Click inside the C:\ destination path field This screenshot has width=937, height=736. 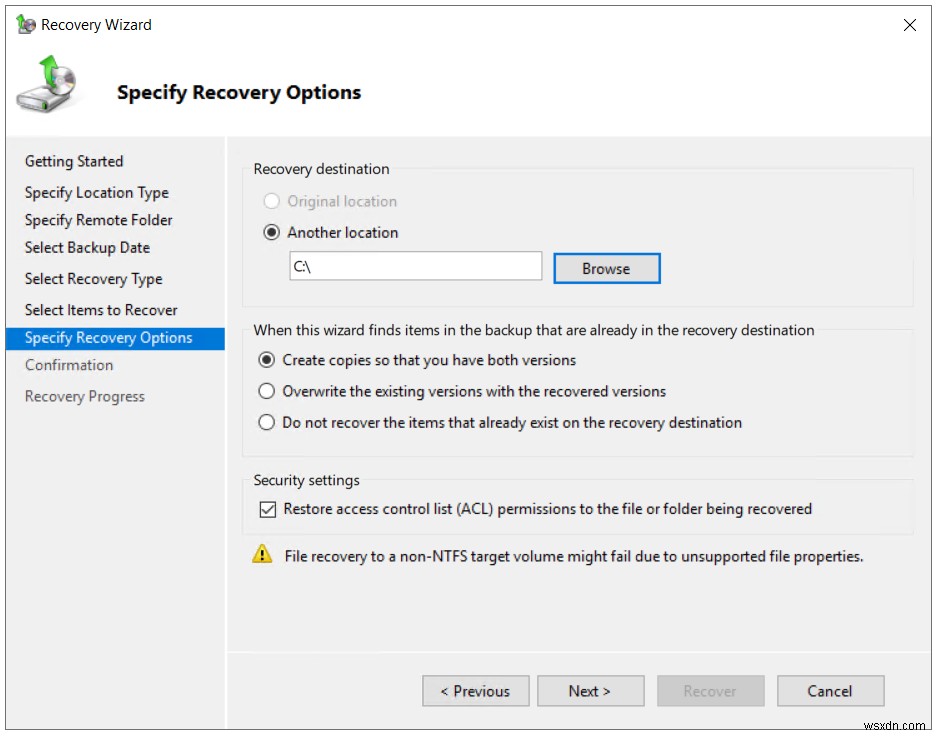pyautogui.click(x=415, y=265)
